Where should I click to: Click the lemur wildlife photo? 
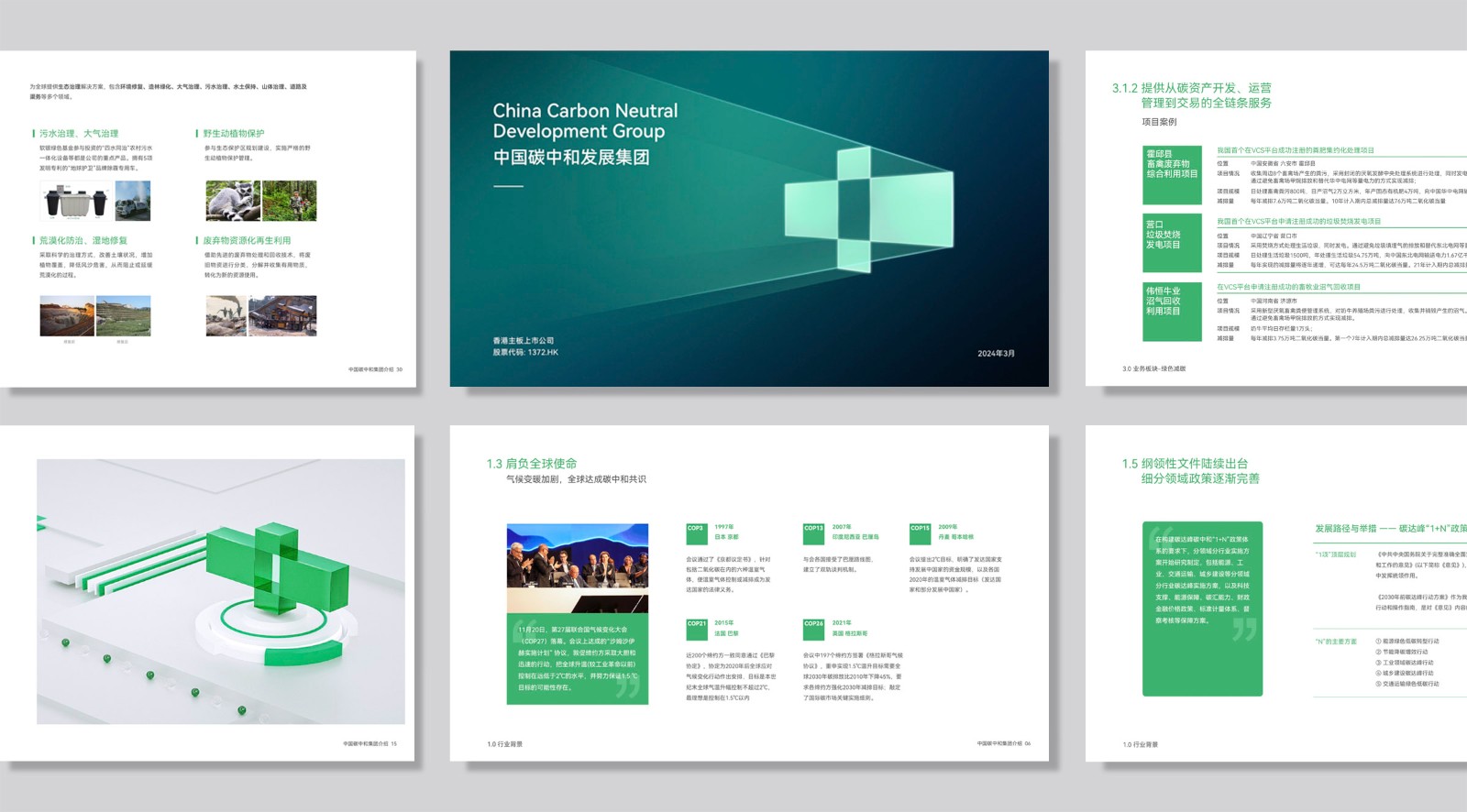point(233,201)
